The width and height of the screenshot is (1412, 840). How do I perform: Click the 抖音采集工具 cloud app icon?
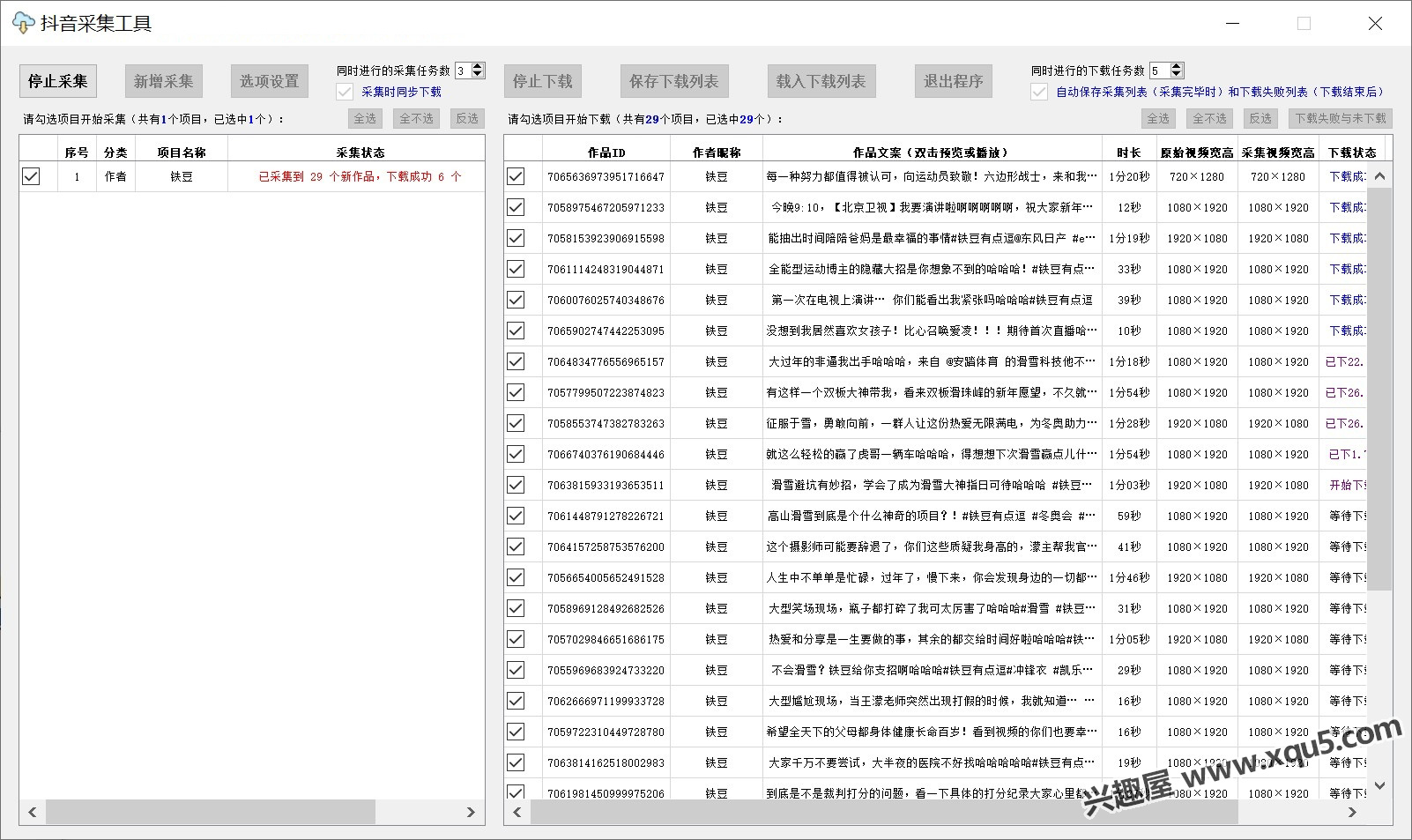pyautogui.click(x=23, y=24)
